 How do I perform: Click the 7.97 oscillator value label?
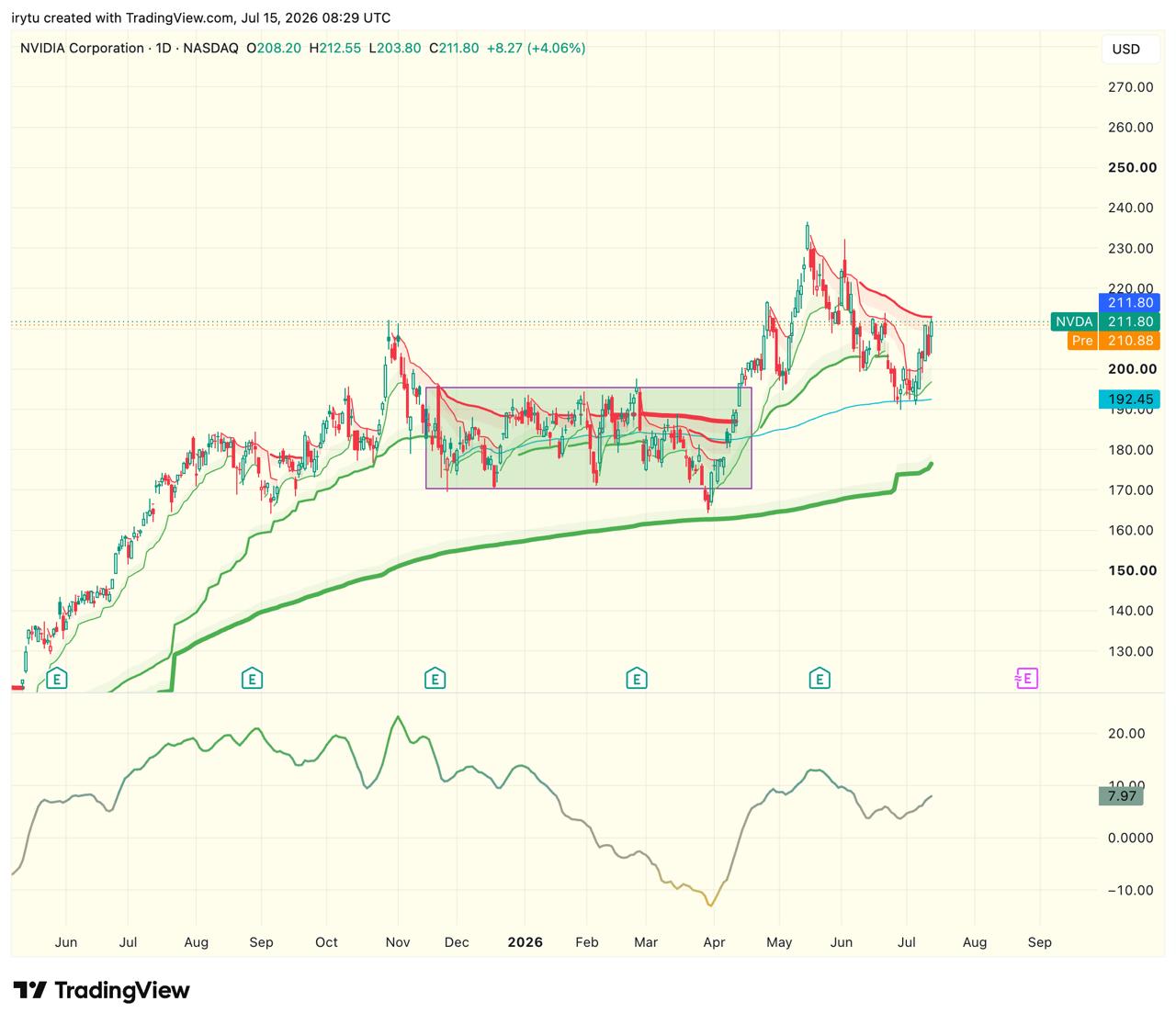pyautogui.click(x=1122, y=796)
